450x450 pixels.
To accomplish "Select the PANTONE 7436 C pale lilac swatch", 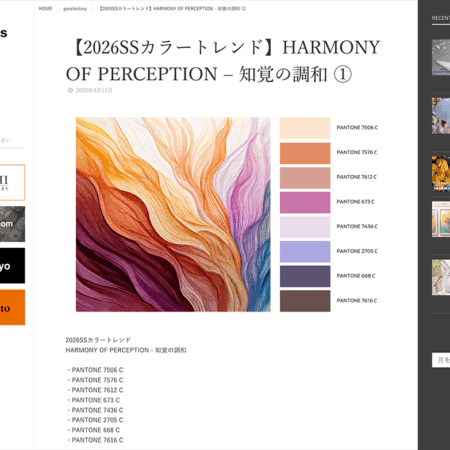I will (305, 227).
